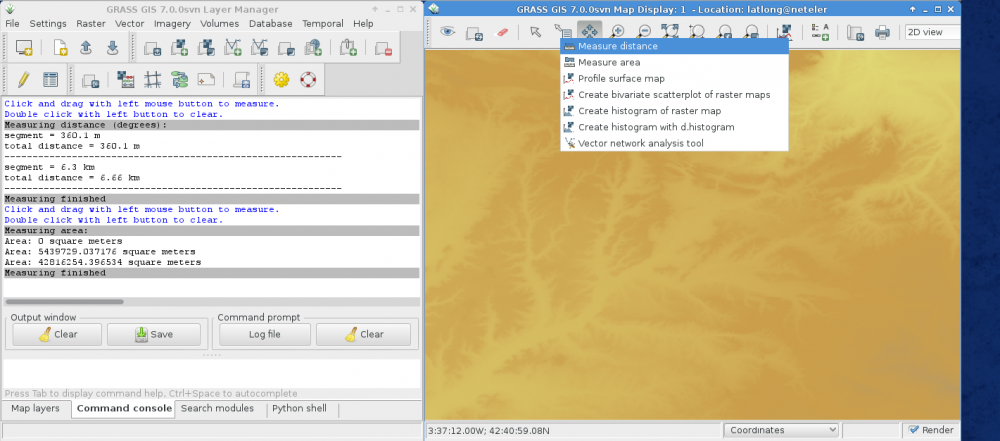
Task: Open raster map calculator icon
Action: click(x=126, y=79)
